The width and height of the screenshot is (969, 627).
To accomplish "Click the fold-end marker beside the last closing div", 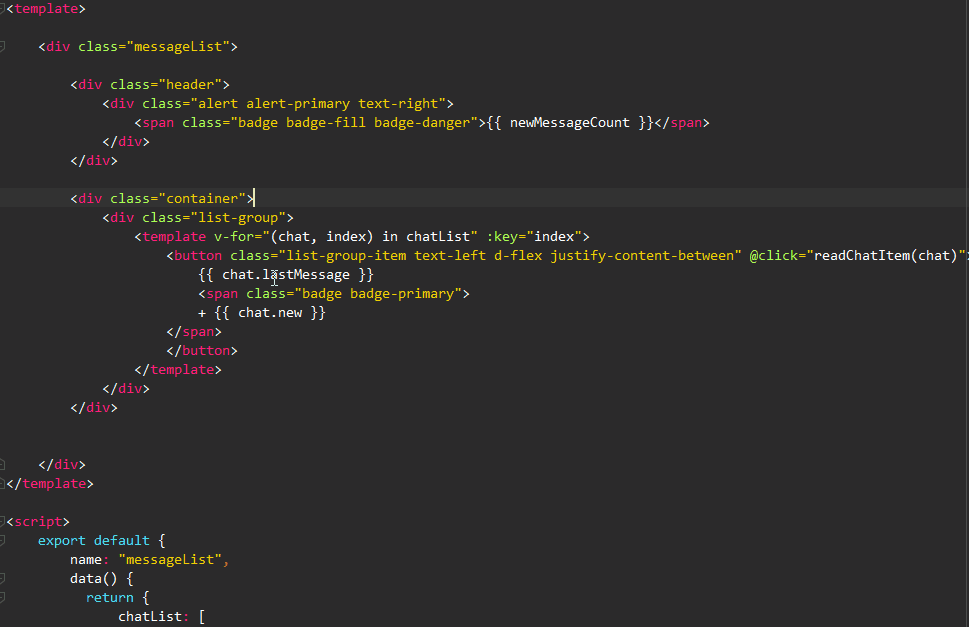I will (x=2, y=465).
